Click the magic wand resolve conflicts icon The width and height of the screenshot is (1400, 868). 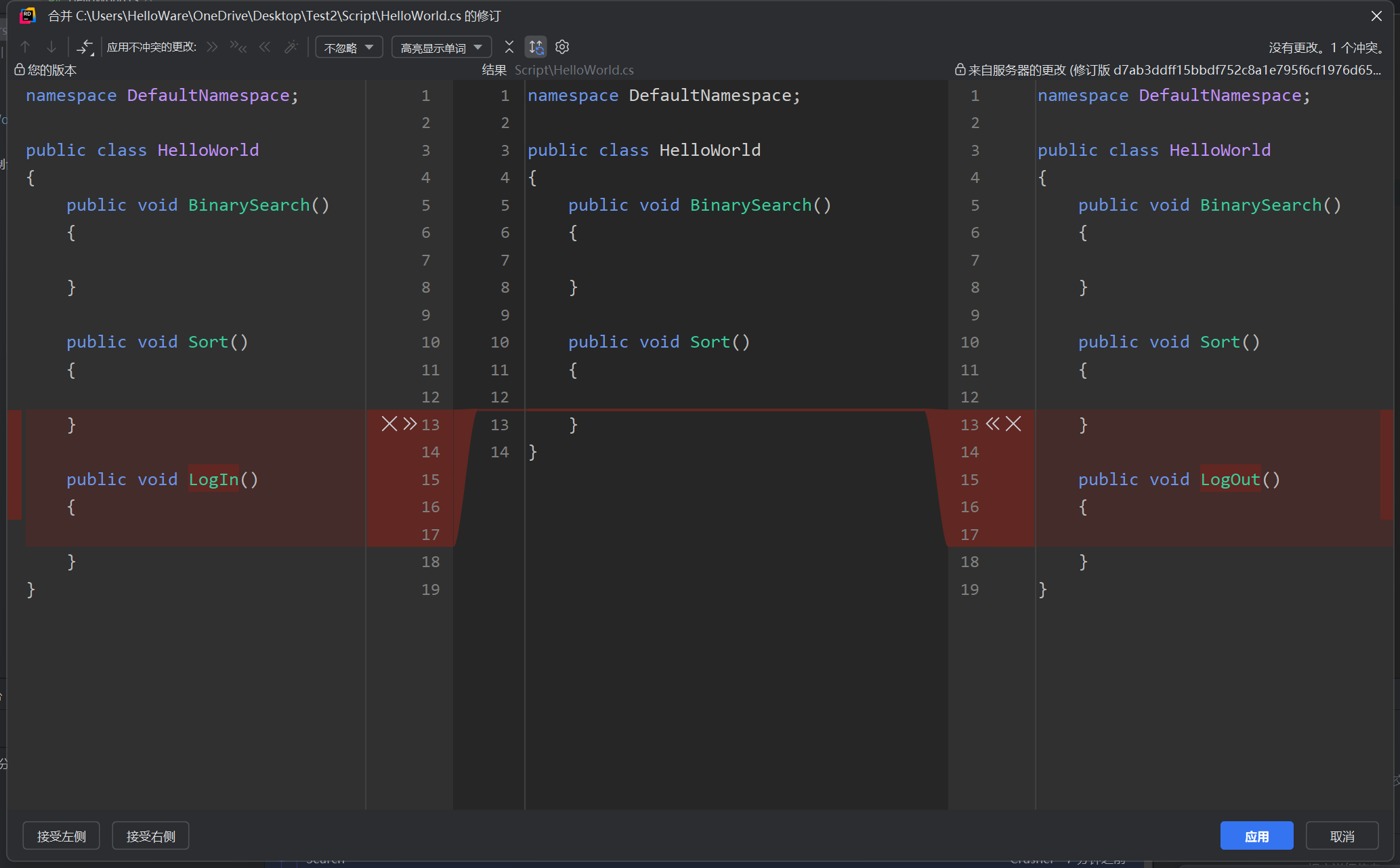[x=291, y=47]
